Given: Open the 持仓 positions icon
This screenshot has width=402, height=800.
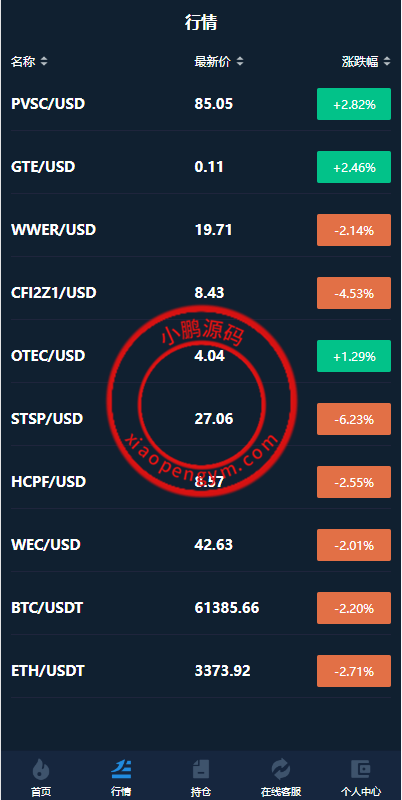Looking at the screenshot, I should pyautogui.click(x=201, y=768).
